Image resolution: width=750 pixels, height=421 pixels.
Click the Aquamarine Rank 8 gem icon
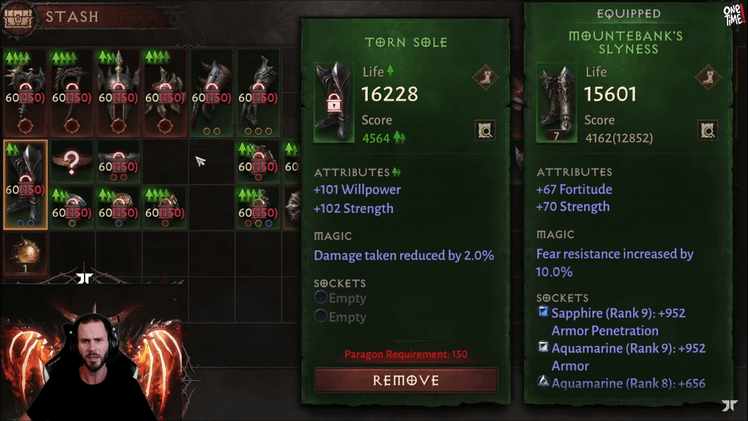click(543, 382)
